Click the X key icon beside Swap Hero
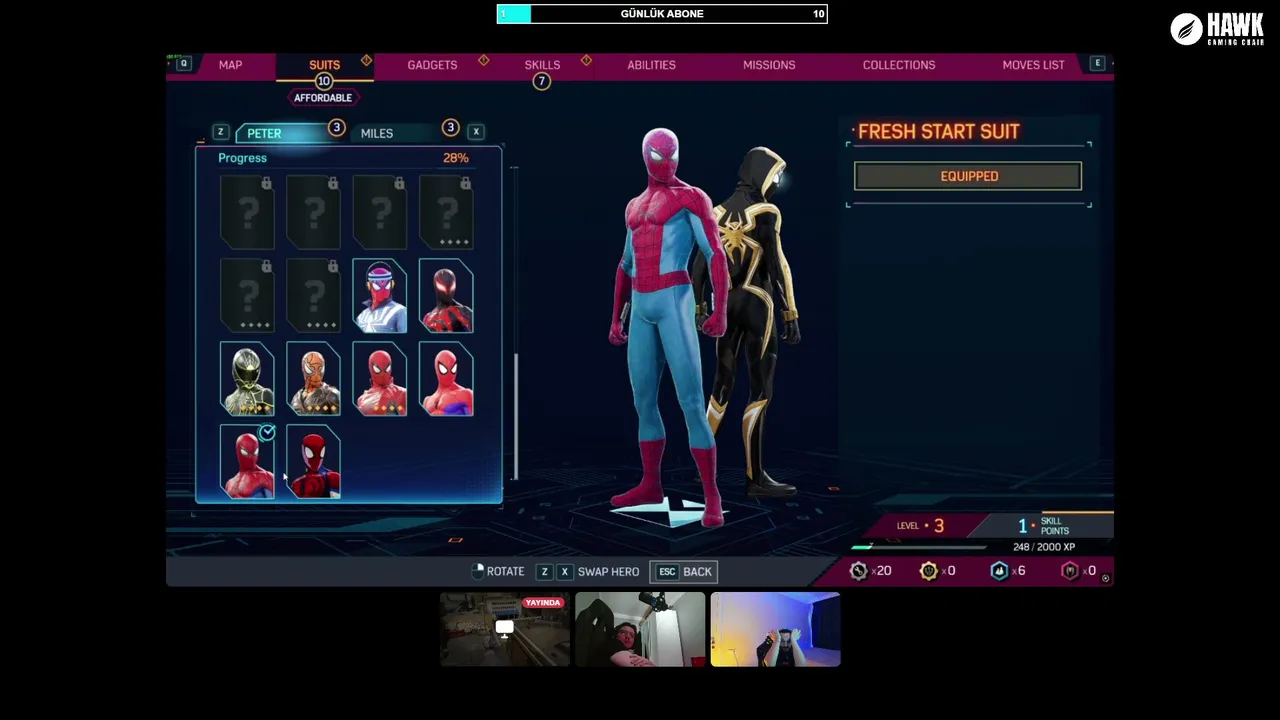This screenshot has height=720, width=1280. pos(564,572)
